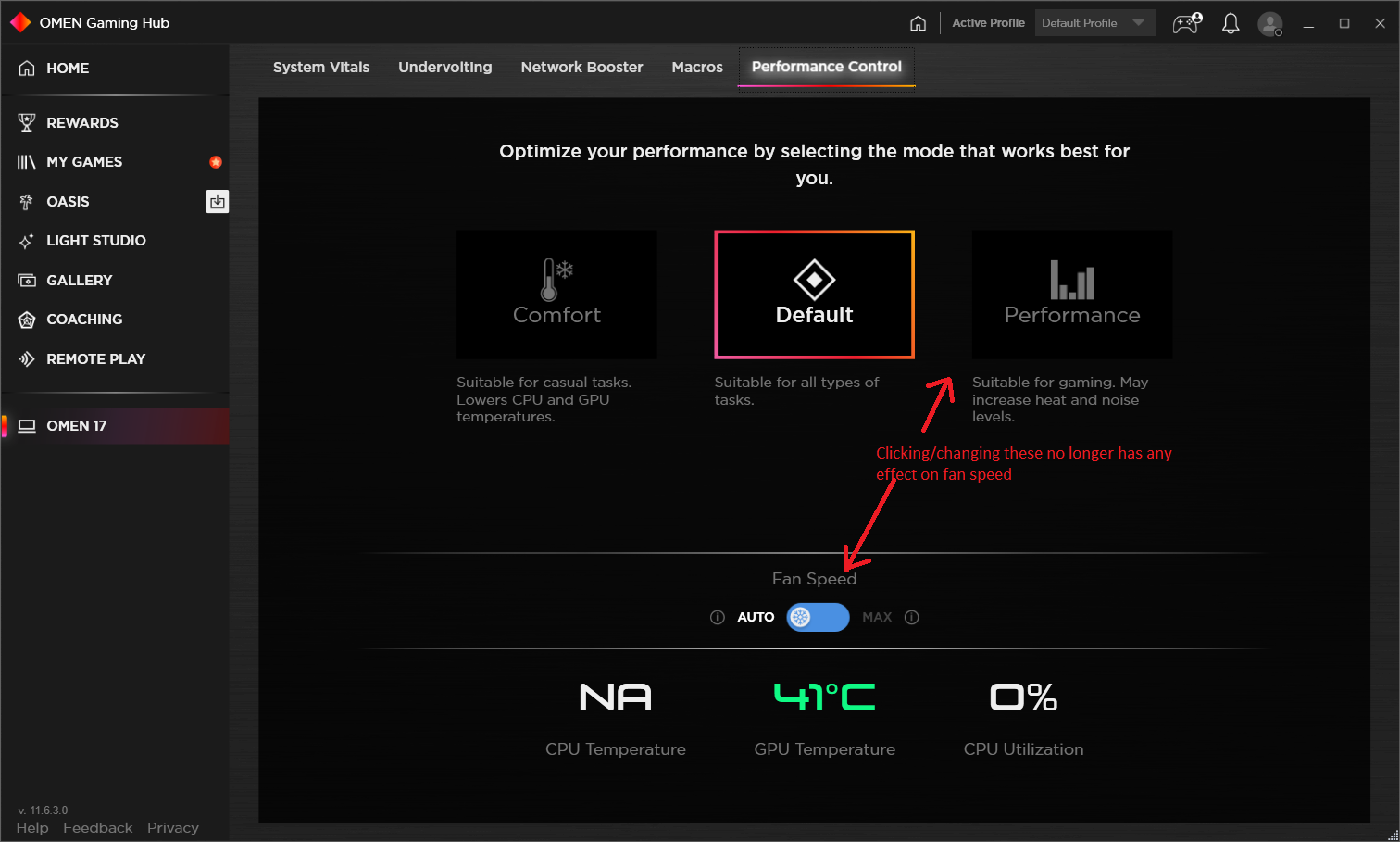Viewport: 1400px width, 842px height.
Task: Click the game controller icon with notification badge
Action: pos(1187,23)
